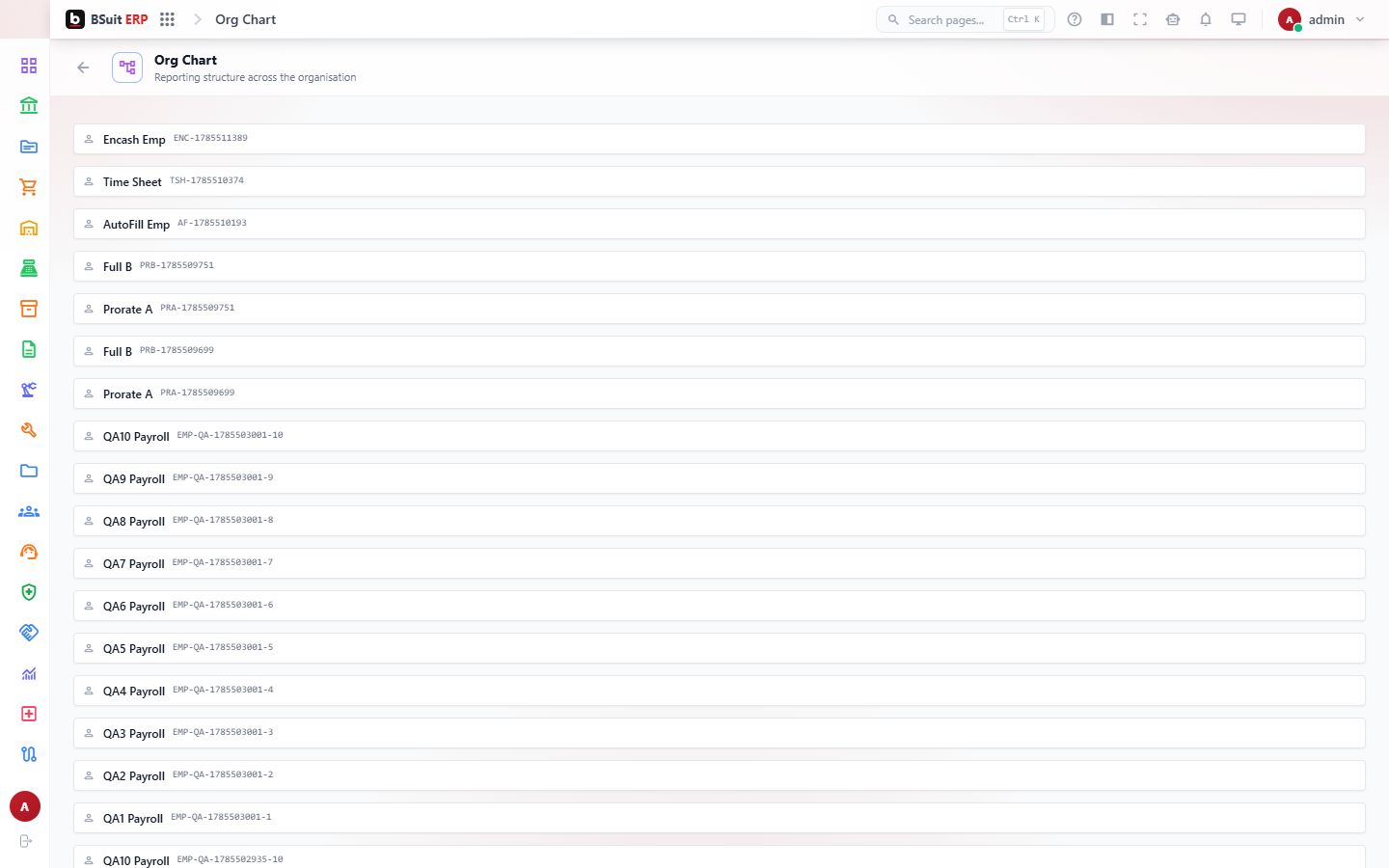Open the blue folder icon in sidebar
This screenshot has height=868, width=1389.
tap(29, 471)
